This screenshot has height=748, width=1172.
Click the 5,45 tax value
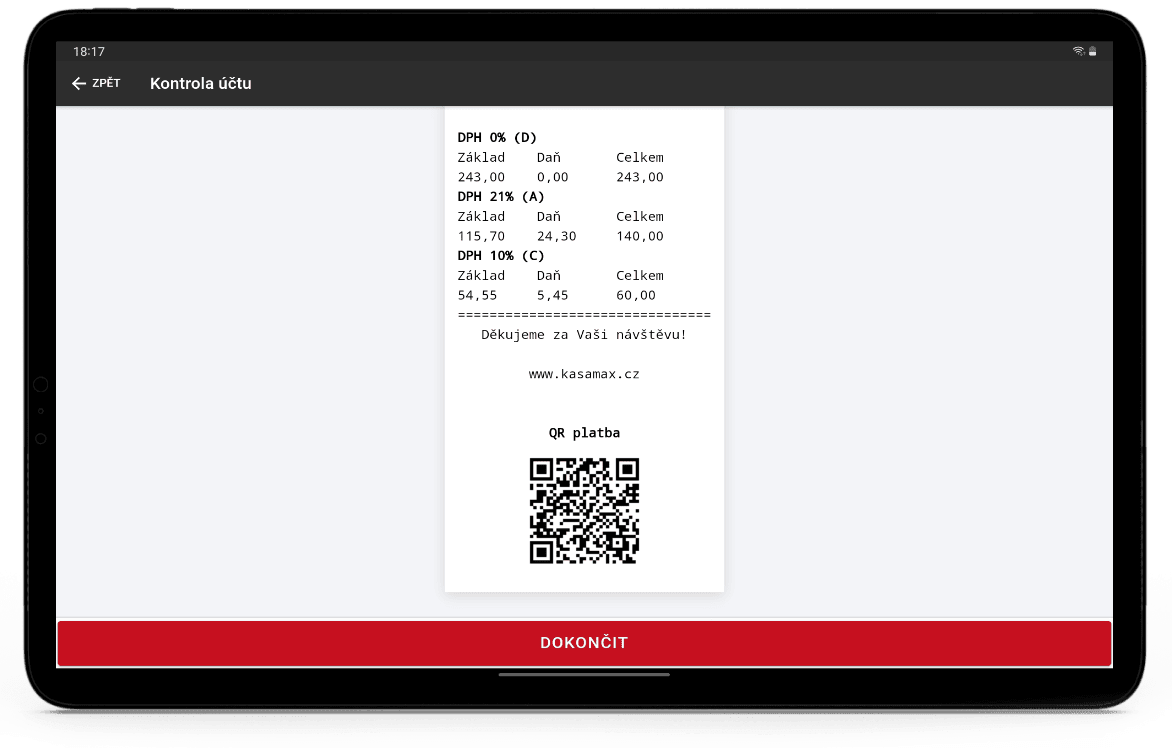click(x=552, y=295)
